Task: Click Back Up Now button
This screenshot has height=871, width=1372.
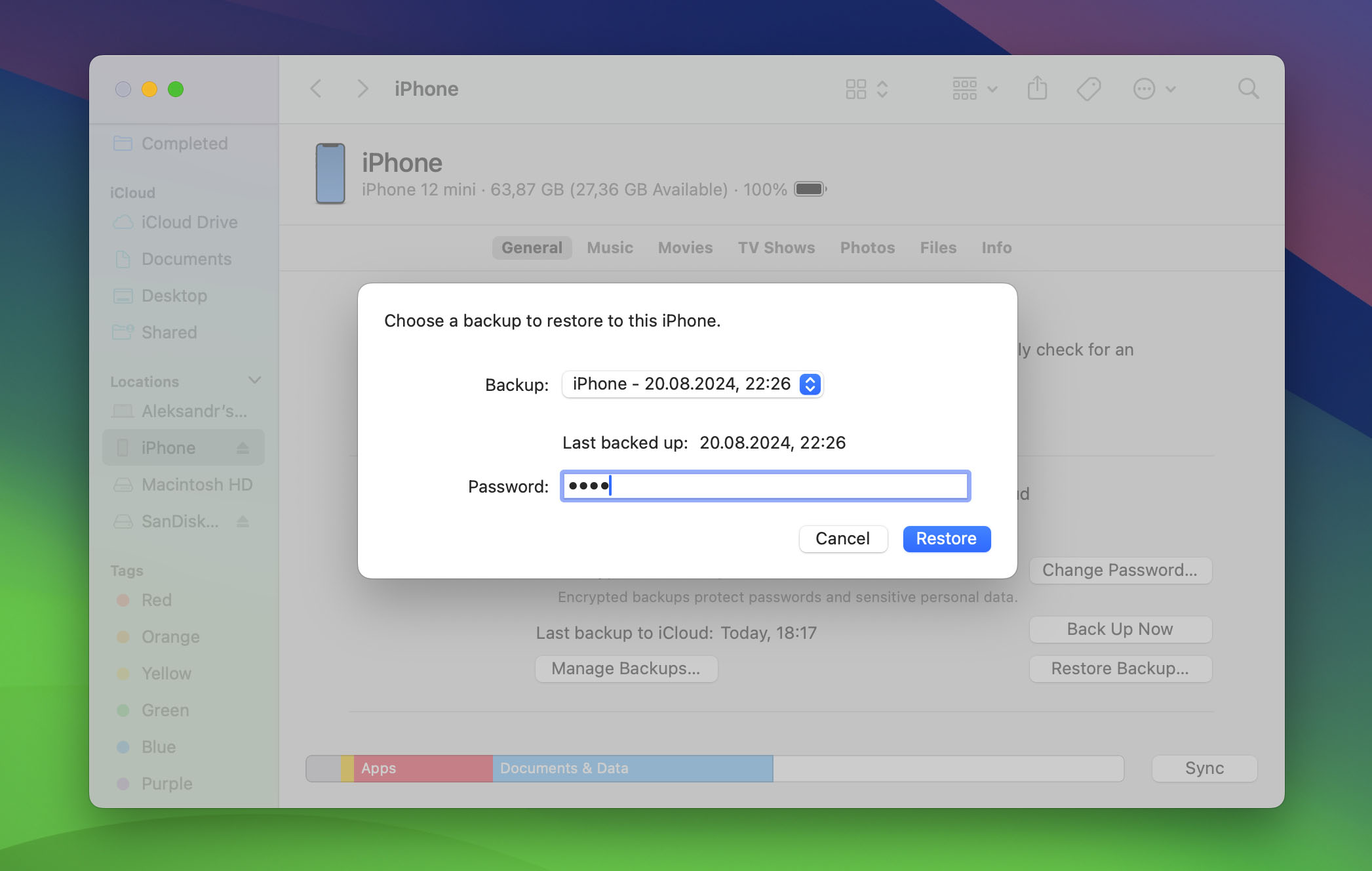Action: (x=1120, y=629)
